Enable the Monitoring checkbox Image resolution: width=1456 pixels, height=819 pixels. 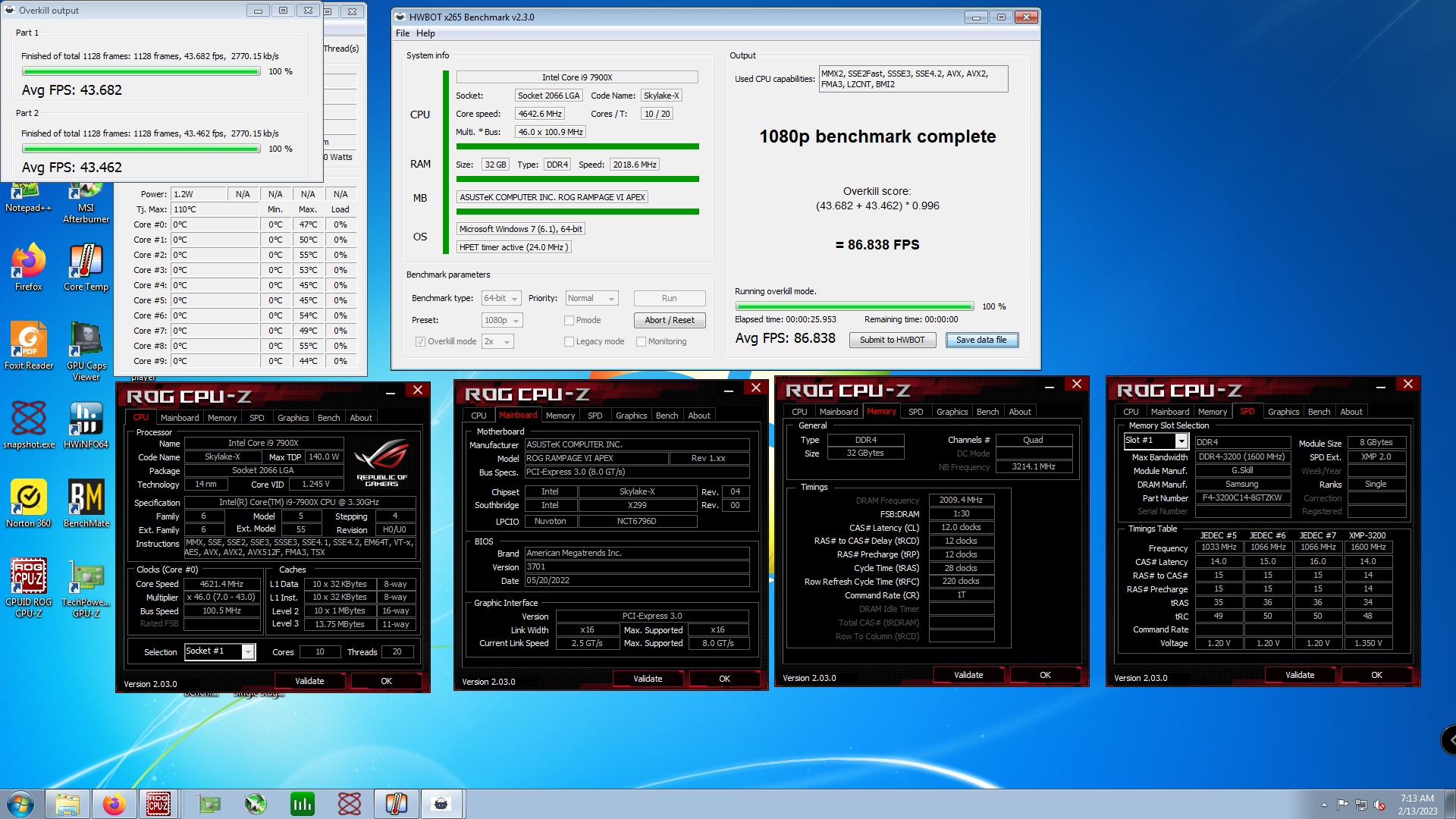[x=641, y=341]
